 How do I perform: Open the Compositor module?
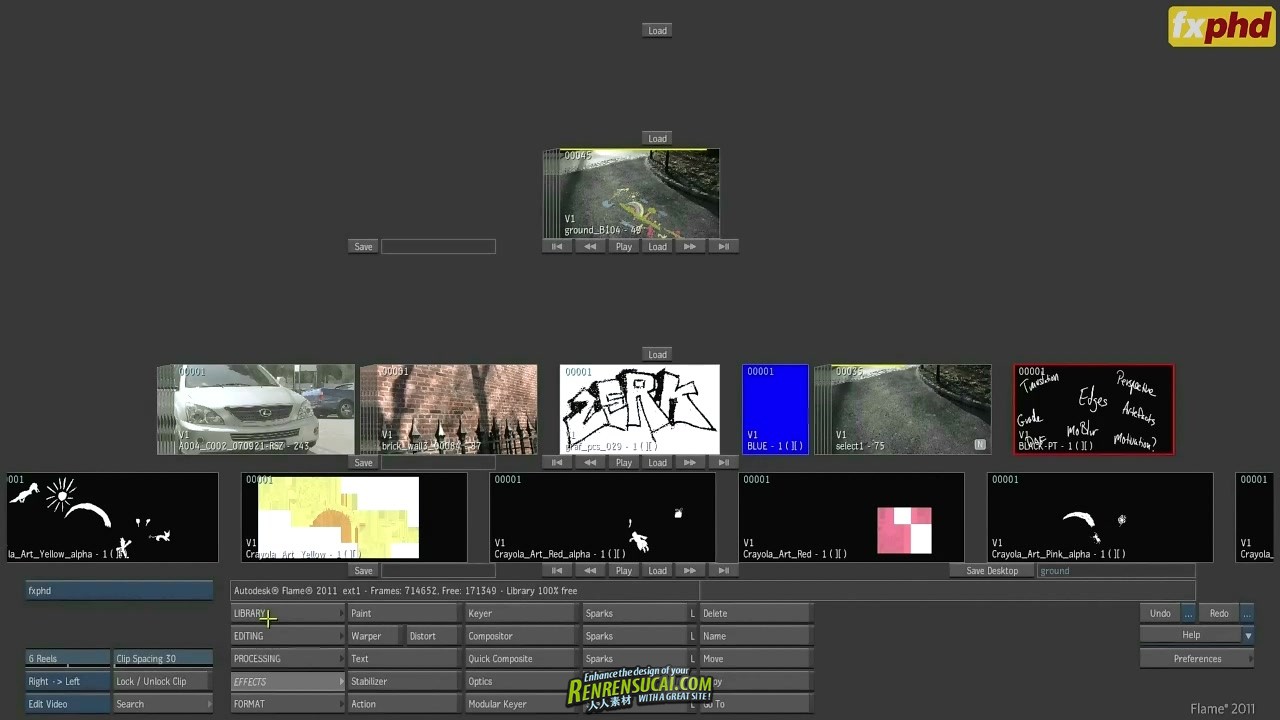coord(521,636)
